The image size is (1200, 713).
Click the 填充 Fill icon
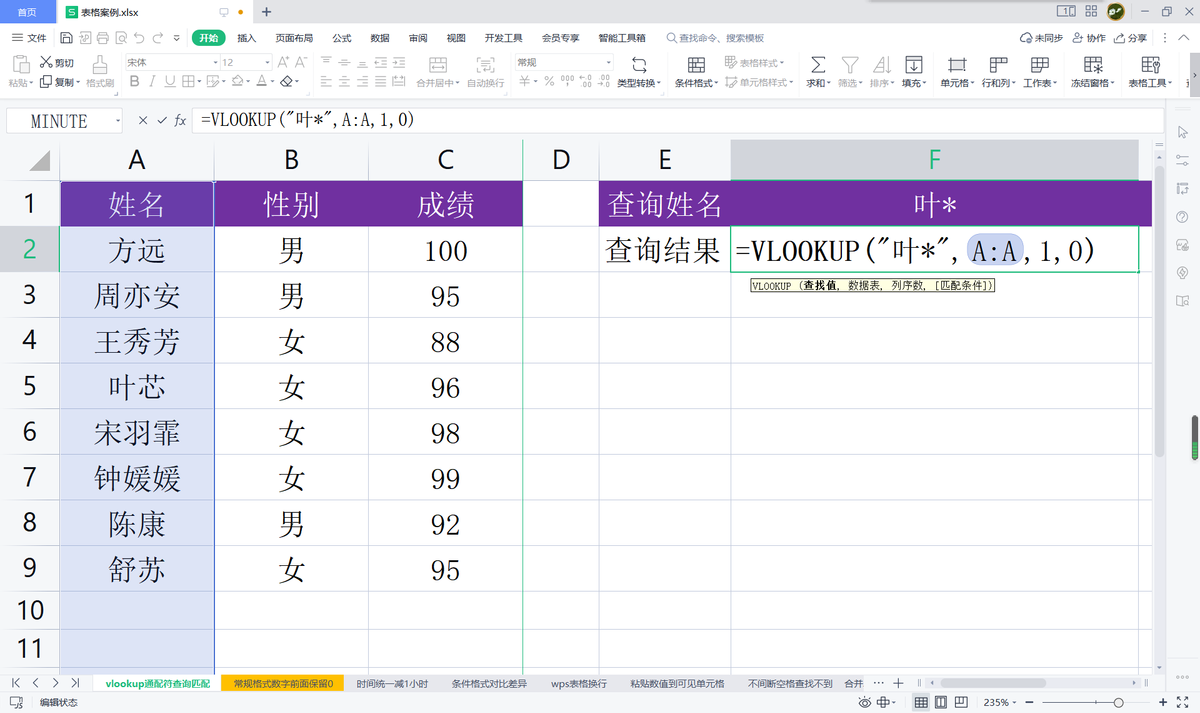pyautogui.click(x=913, y=64)
